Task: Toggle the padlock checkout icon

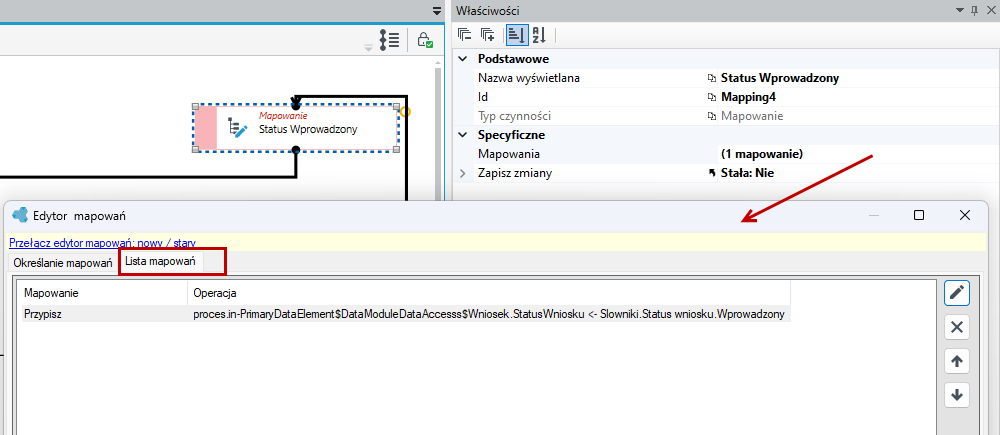Action: [425, 40]
